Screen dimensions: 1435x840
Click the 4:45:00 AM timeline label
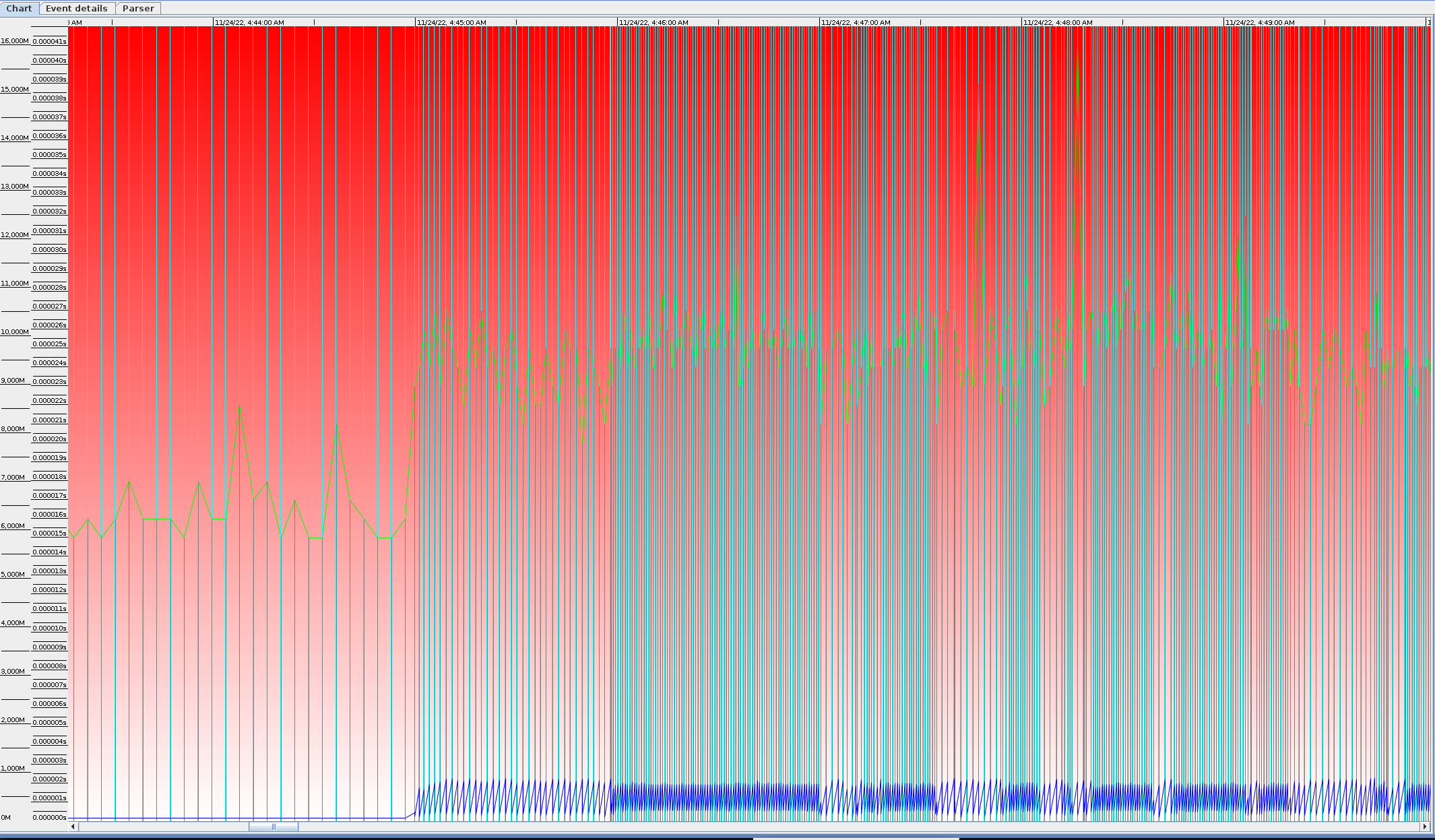tap(451, 22)
